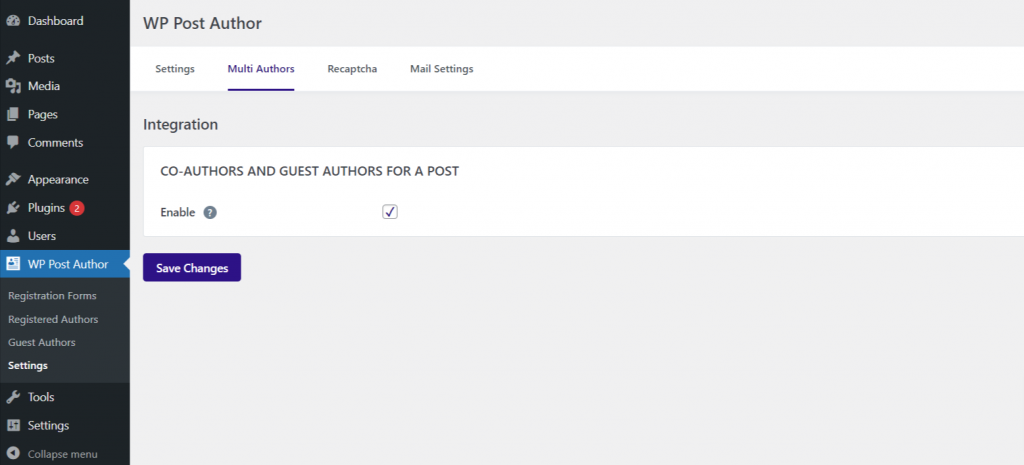The image size is (1024, 465).
Task: Uncheck the Enable co-authors checkbox
Action: tap(390, 212)
